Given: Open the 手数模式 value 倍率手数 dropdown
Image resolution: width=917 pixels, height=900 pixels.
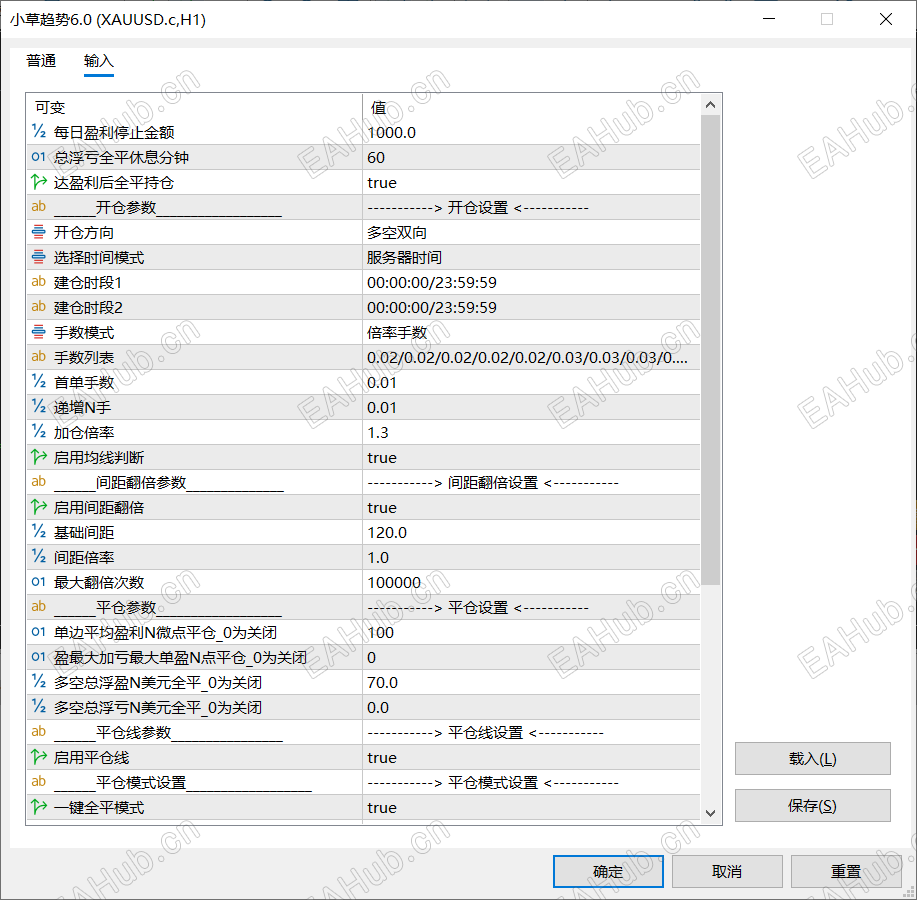Looking at the screenshot, I should [531, 332].
